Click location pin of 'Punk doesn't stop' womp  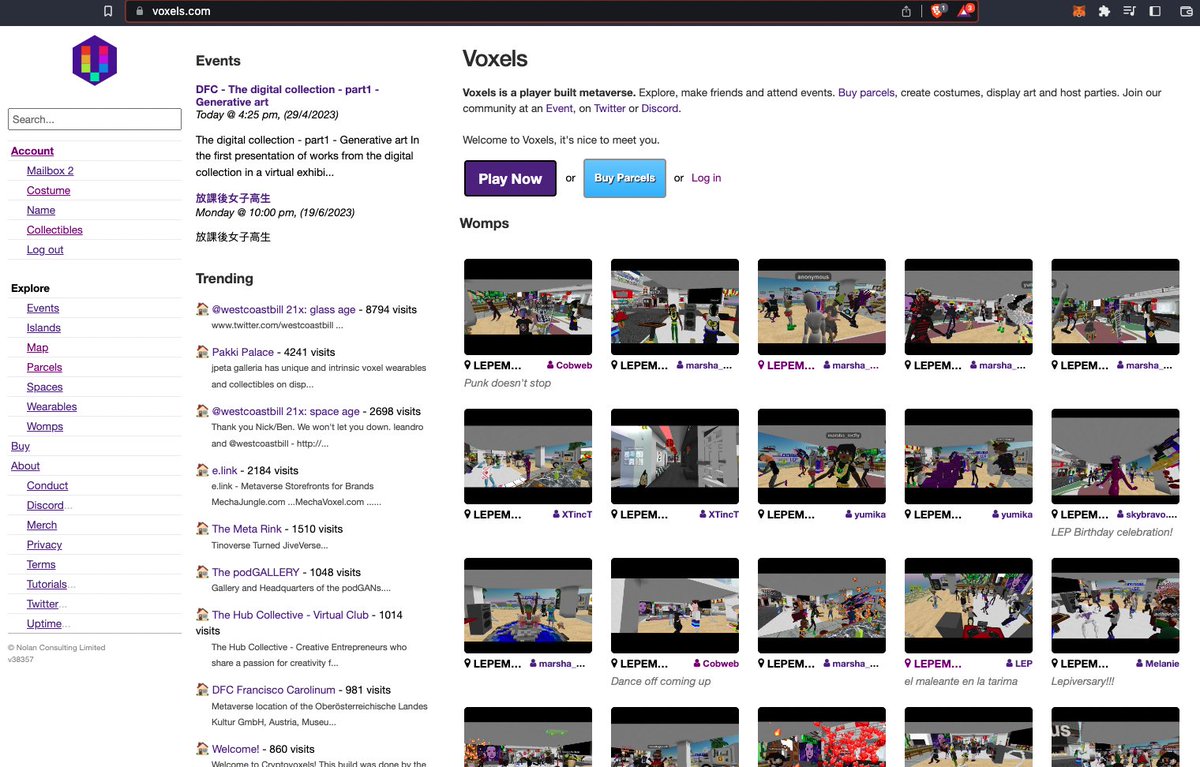468,366
